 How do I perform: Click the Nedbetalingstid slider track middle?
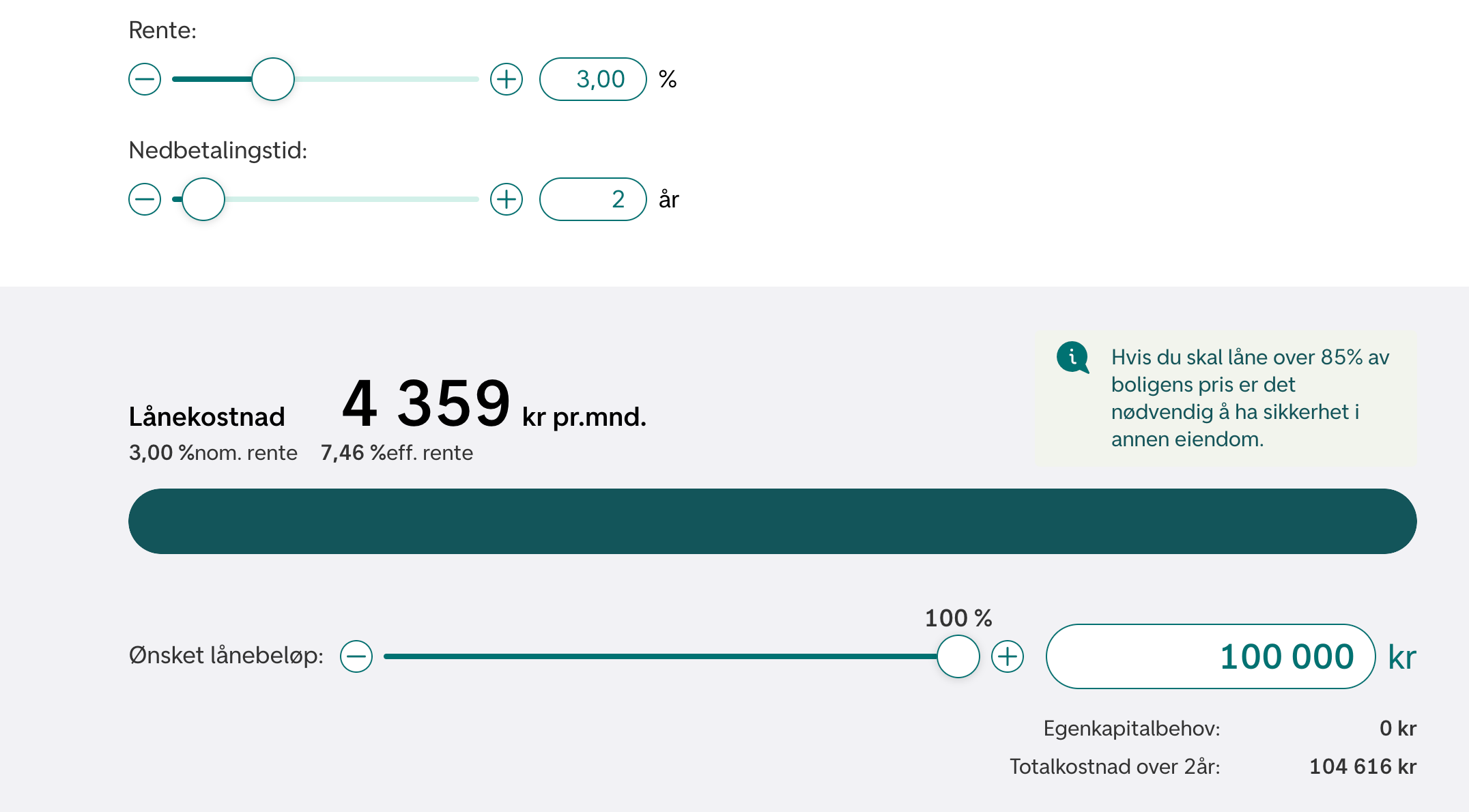click(x=326, y=199)
